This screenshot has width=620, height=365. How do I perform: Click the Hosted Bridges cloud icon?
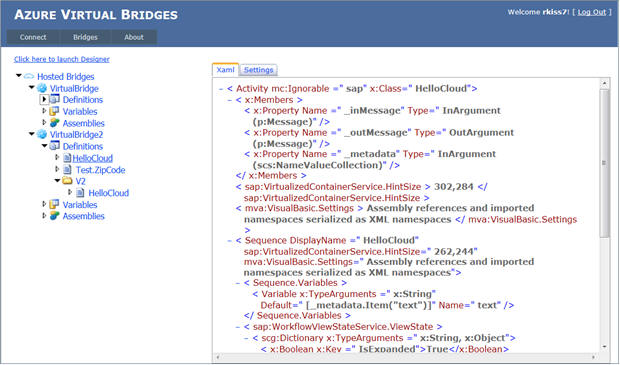point(29,76)
